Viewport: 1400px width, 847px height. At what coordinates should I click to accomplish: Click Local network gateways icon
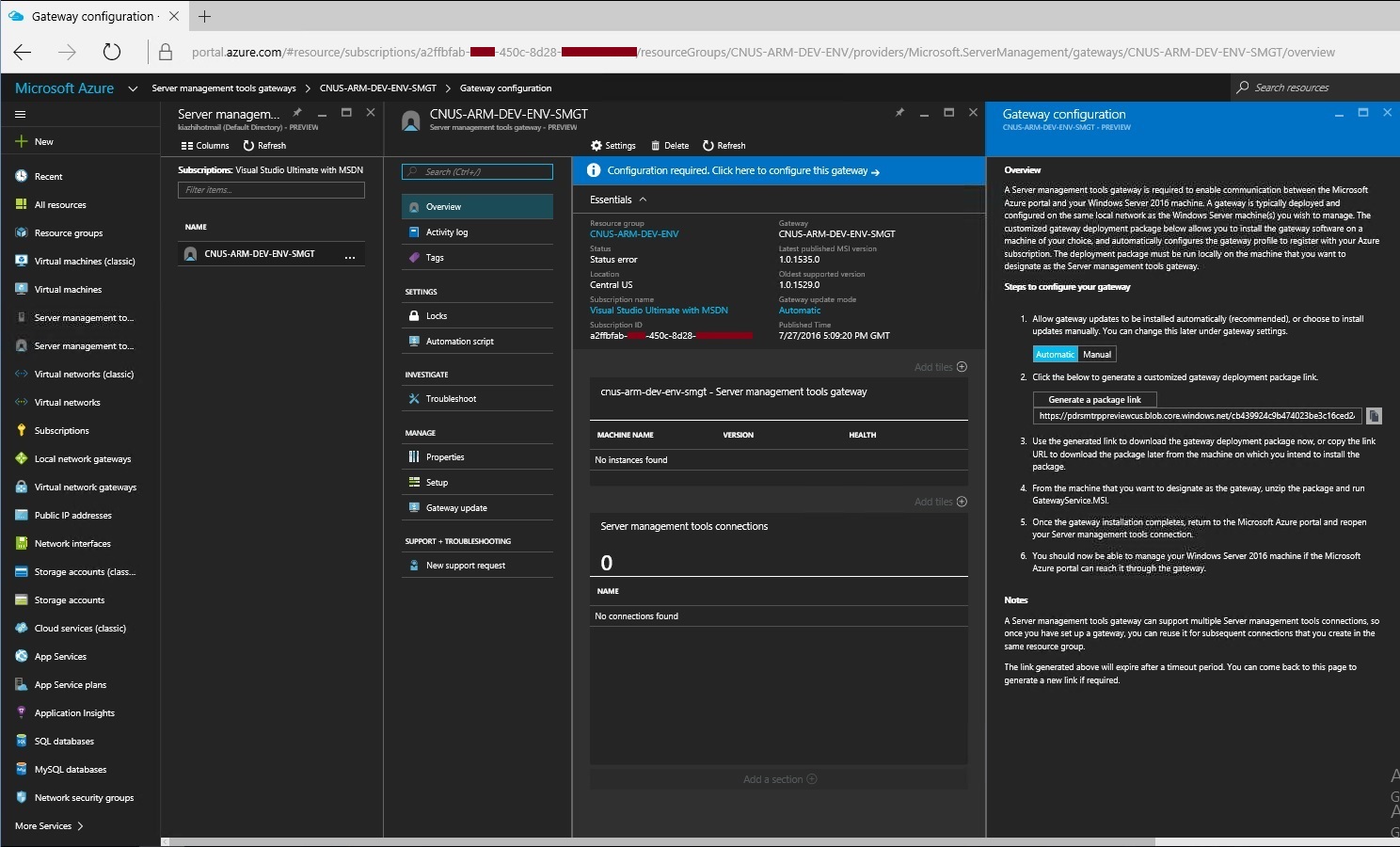(21, 458)
